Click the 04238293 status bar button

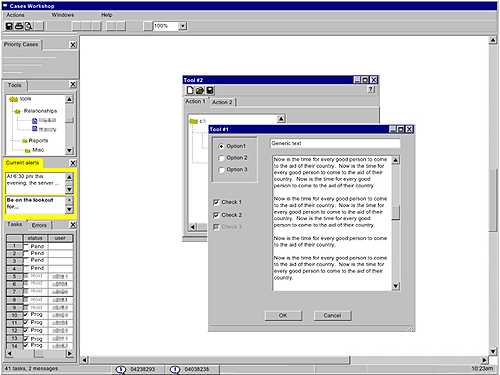tap(138, 369)
